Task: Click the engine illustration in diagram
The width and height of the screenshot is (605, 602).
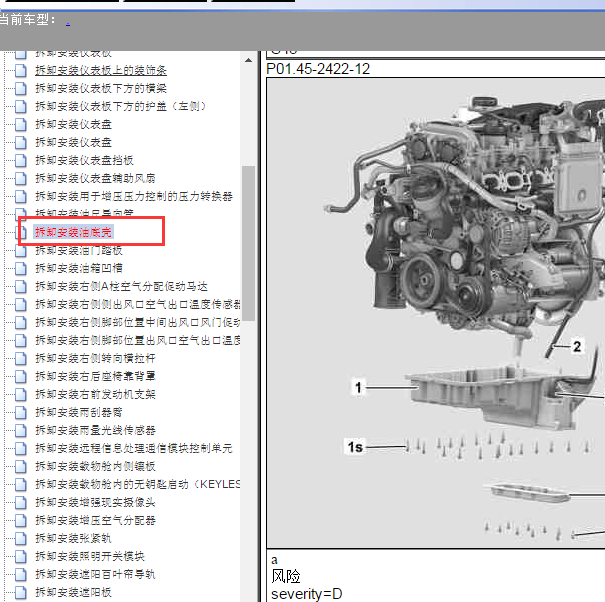Action: pyautogui.click(x=463, y=216)
